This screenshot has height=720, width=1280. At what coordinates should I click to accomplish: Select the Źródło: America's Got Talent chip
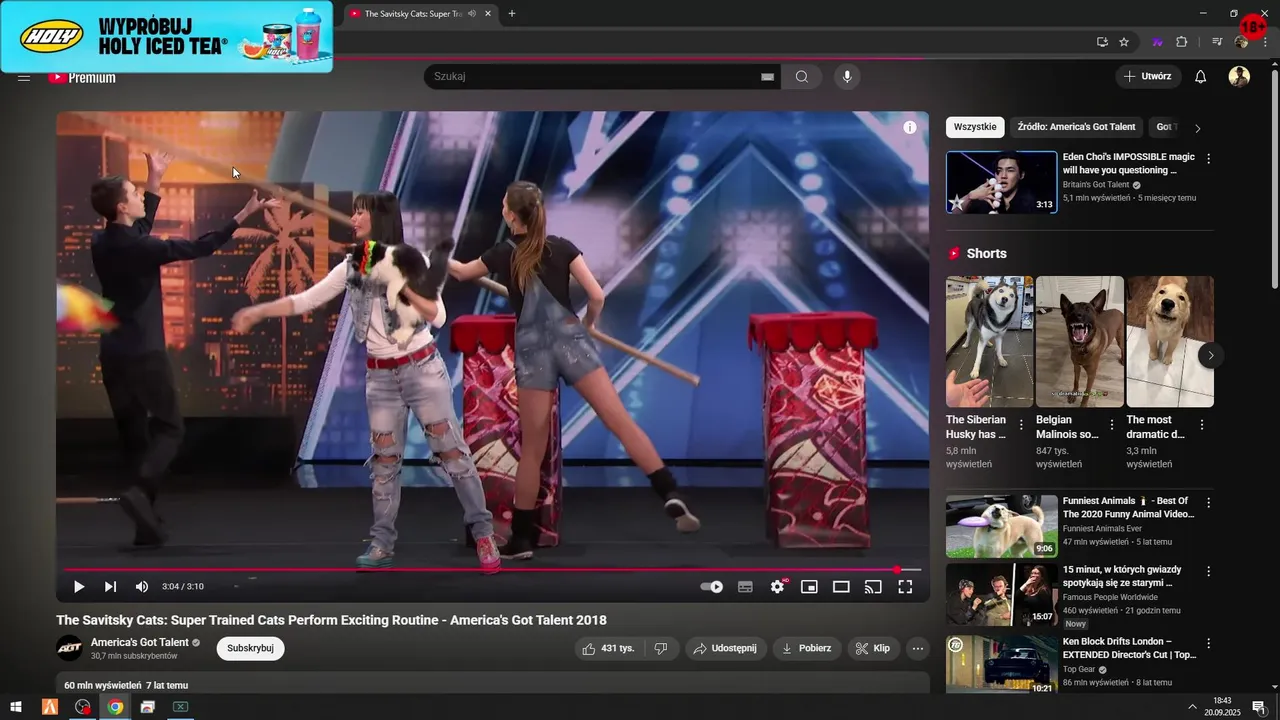[1076, 127]
